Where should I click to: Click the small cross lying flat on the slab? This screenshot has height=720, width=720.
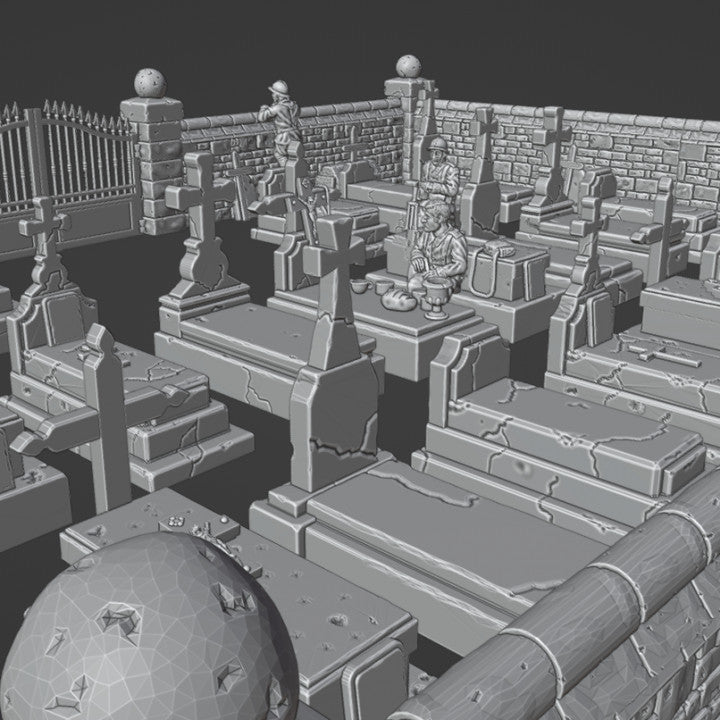tap(662, 356)
